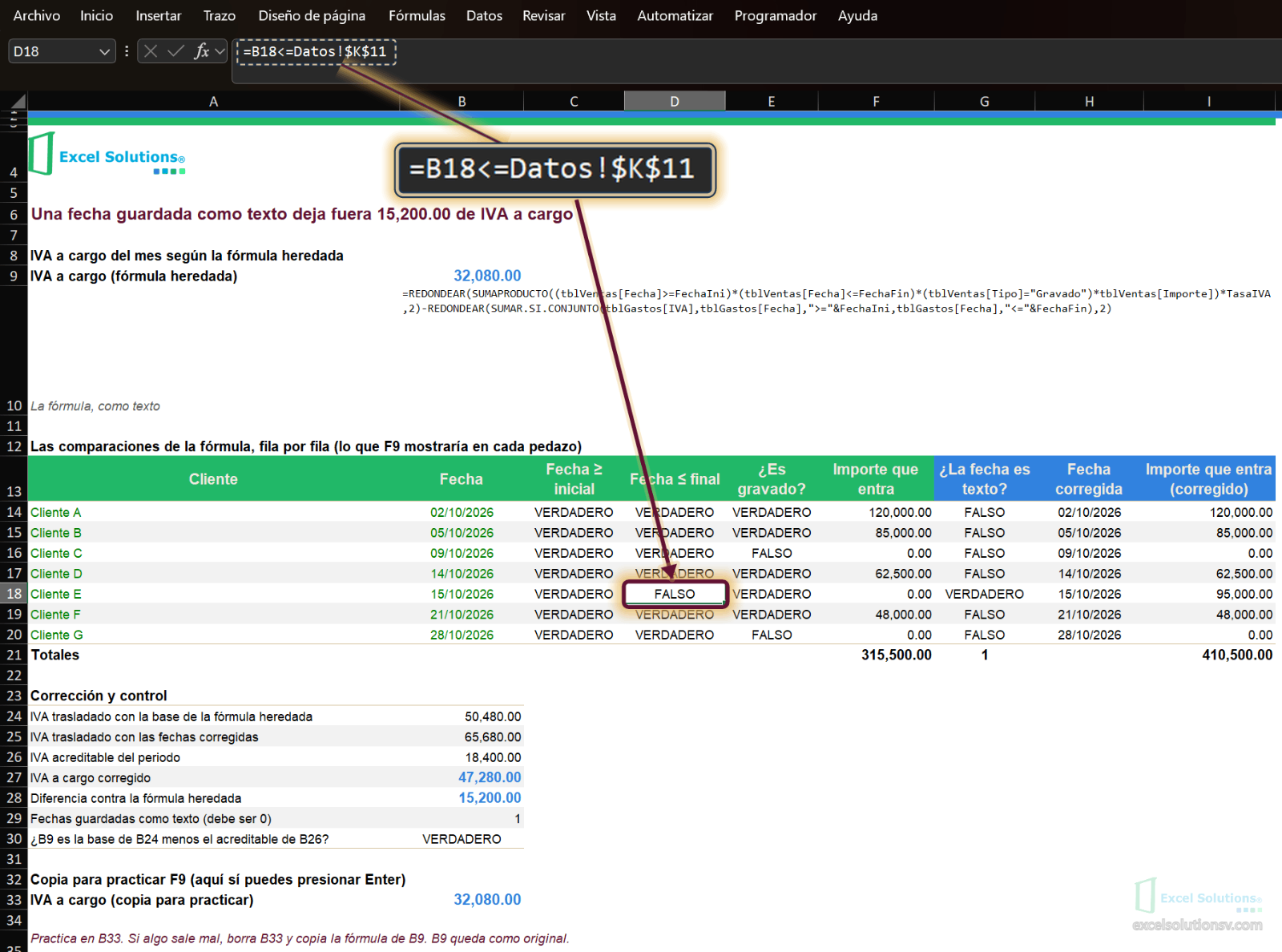Select row 18 header
The height and width of the screenshot is (952, 1282).
pos(14,594)
